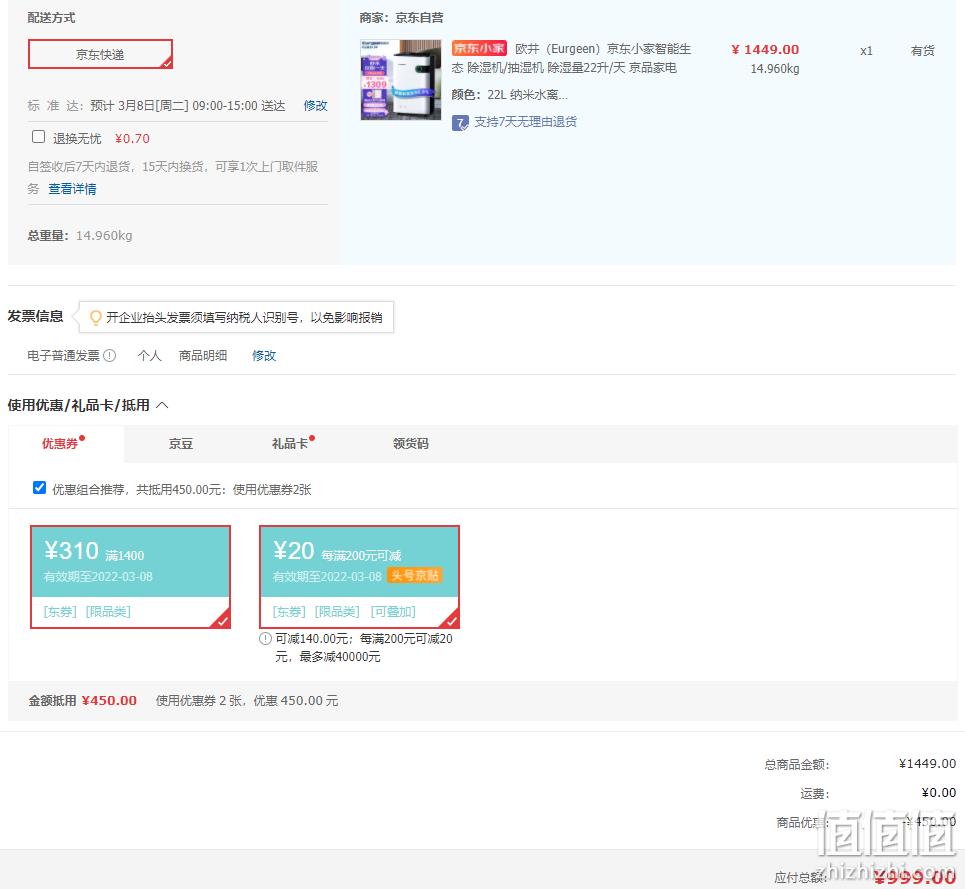
Task: Select the 京东快递 delivery method
Action: pos(100,54)
